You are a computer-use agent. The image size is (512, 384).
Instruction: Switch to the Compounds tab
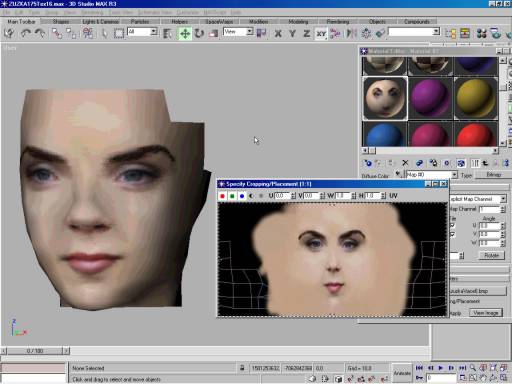417,21
